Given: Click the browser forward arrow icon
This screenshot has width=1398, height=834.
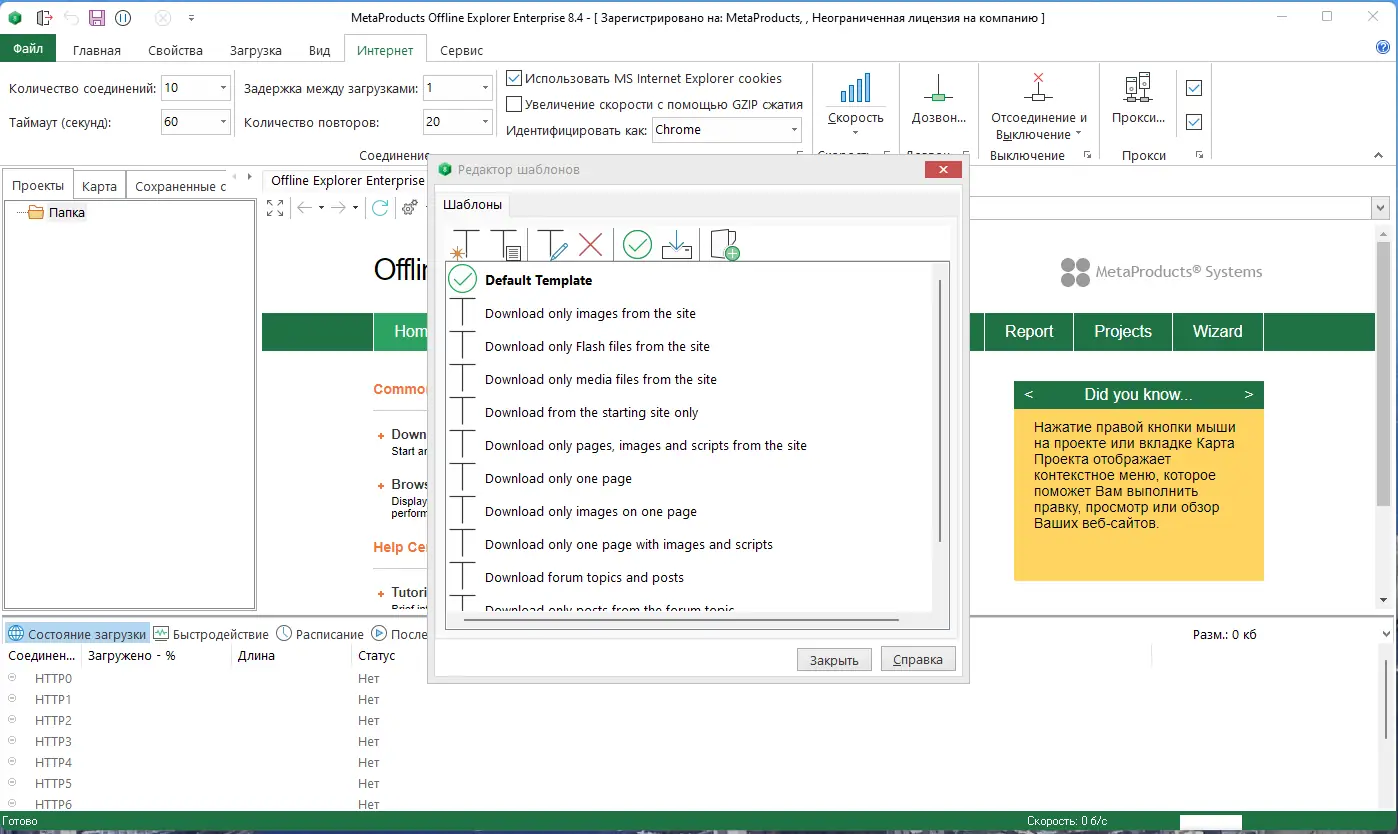Looking at the screenshot, I should click(x=339, y=207).
